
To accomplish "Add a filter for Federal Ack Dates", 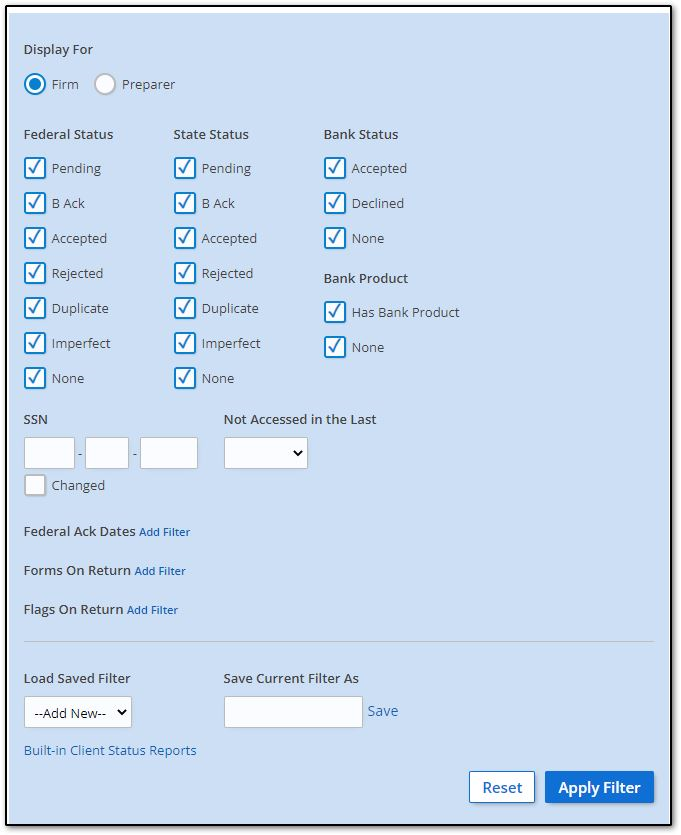I will tap(164, 532).
